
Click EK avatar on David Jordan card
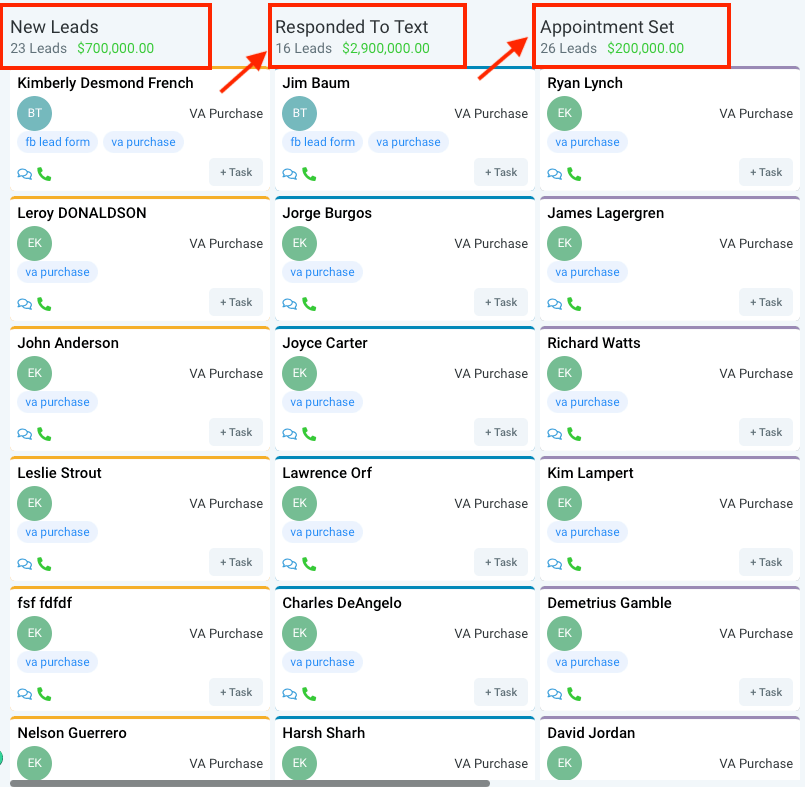click(x=564, y=763)
